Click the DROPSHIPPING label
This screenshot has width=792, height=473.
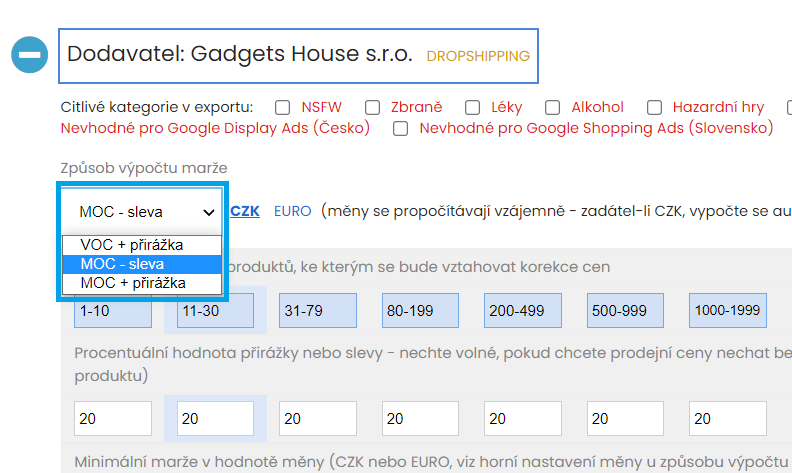[x=477, y=56]
